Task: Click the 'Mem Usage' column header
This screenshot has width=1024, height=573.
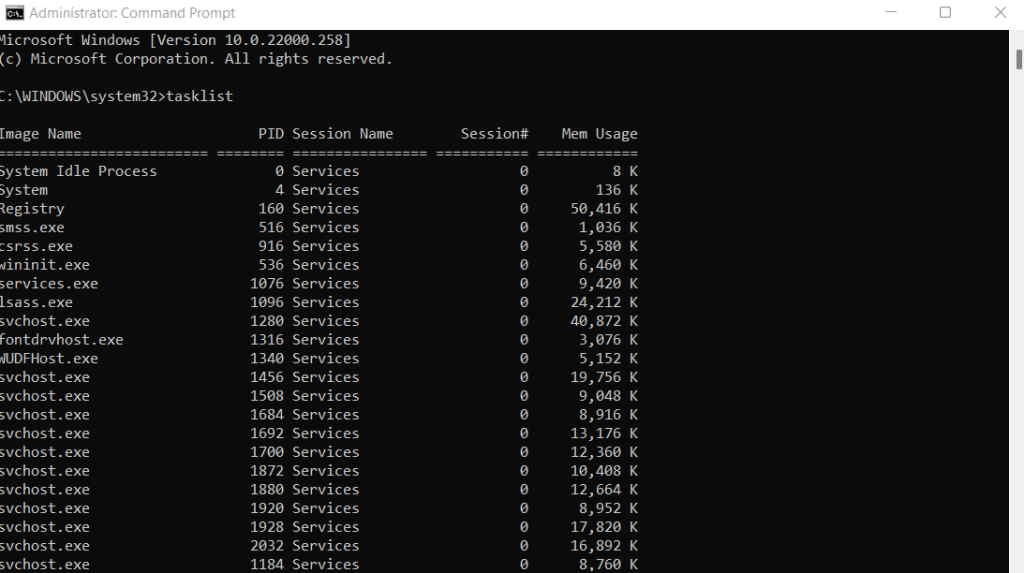Action: pos(600,134)
